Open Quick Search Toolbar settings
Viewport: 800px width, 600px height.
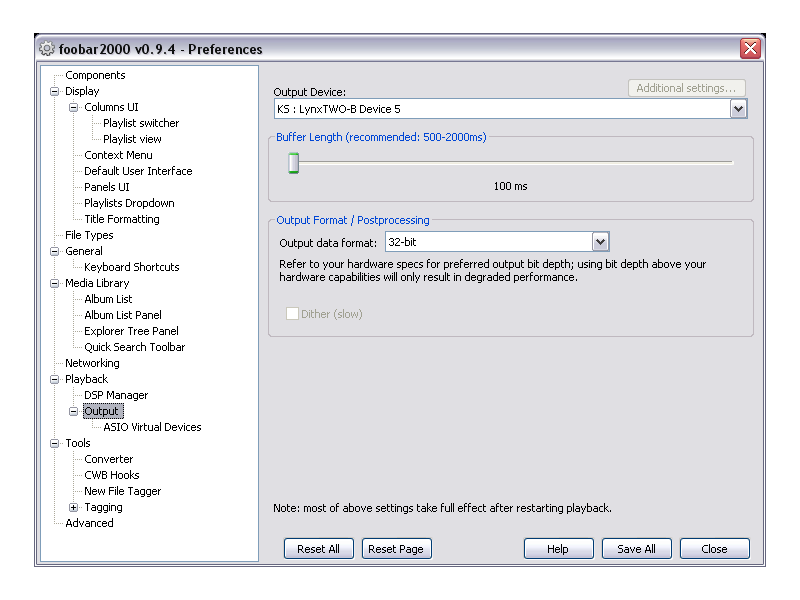click(x=135, y=347)
